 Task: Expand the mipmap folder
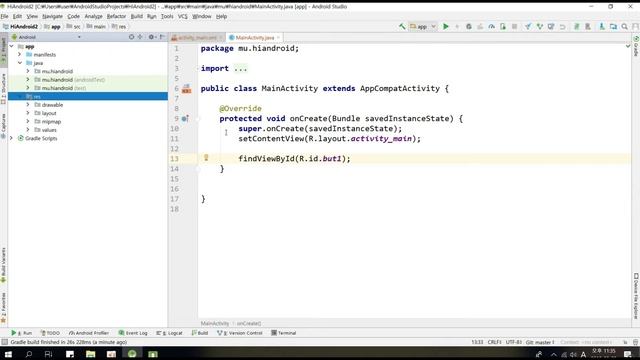pos(28,121)
